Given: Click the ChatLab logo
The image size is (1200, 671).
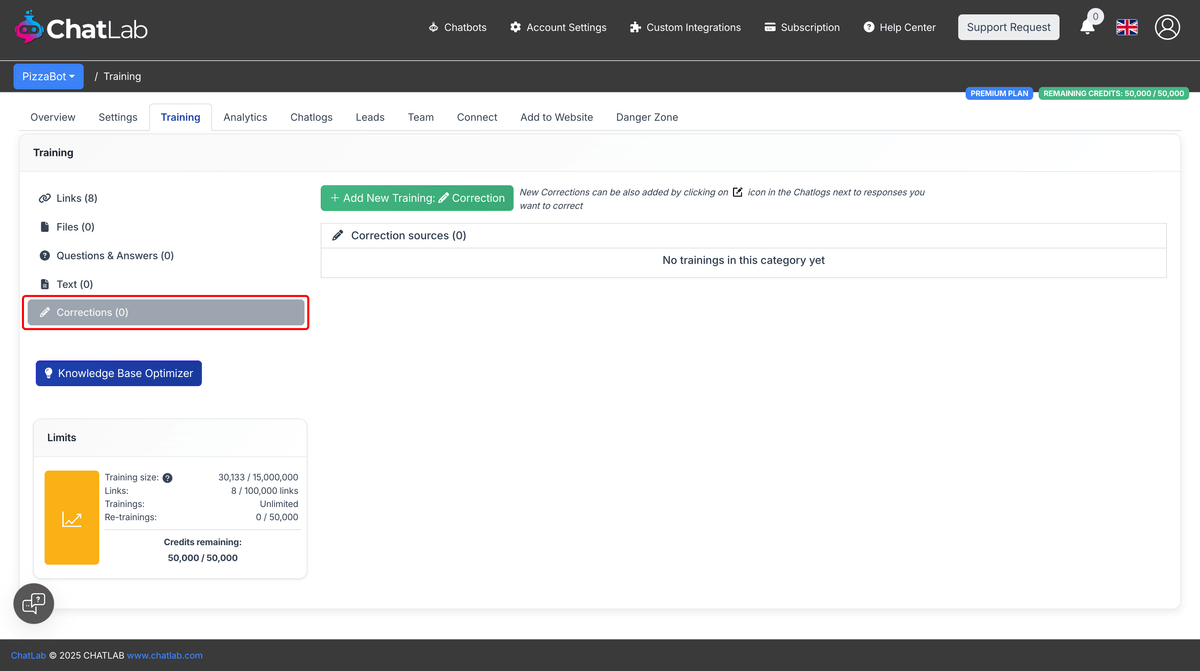Looking at the screenshot, I should pyautogui.click(x=80, y=27).
